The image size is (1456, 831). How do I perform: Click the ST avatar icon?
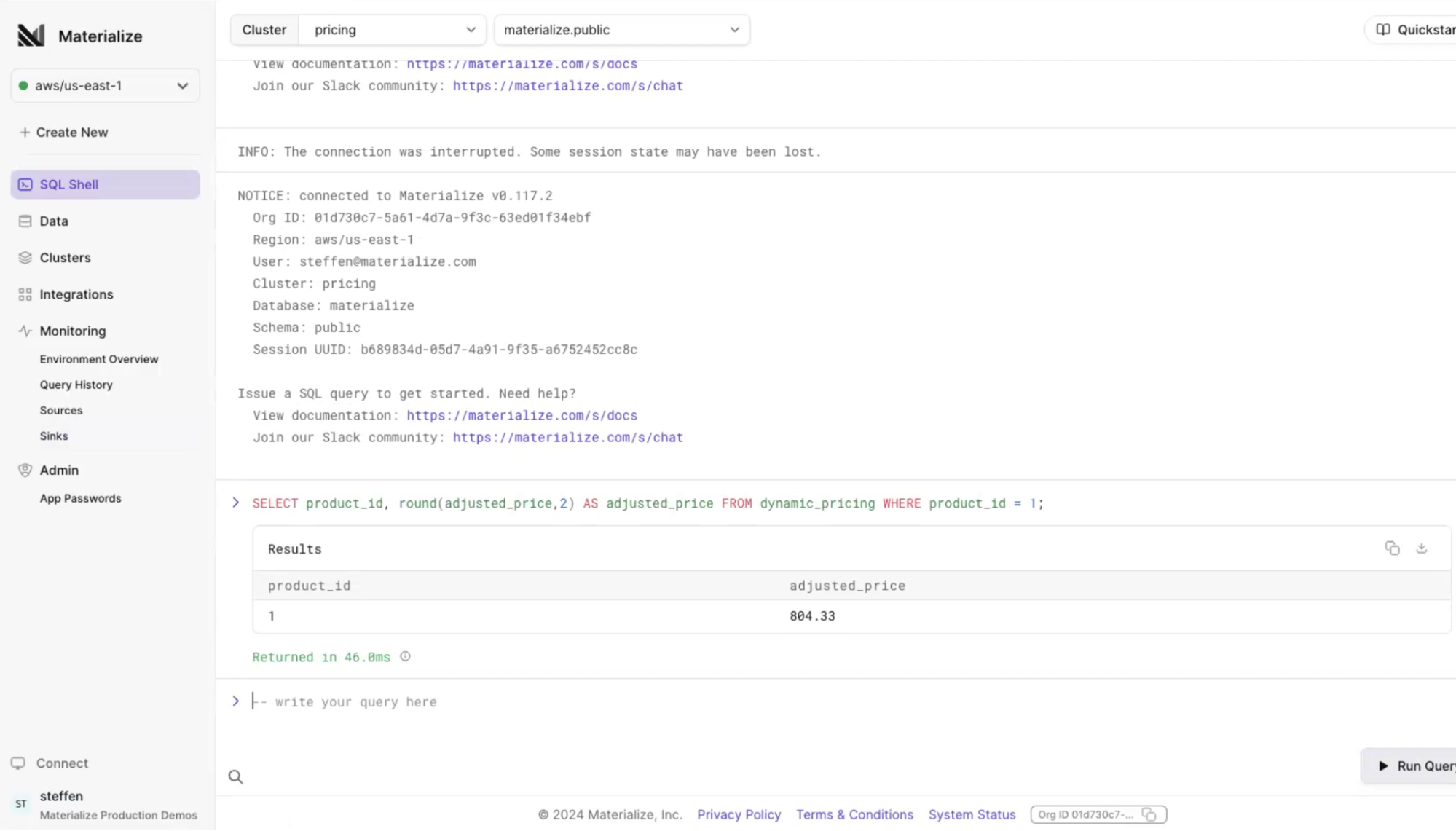pos(21,804)
